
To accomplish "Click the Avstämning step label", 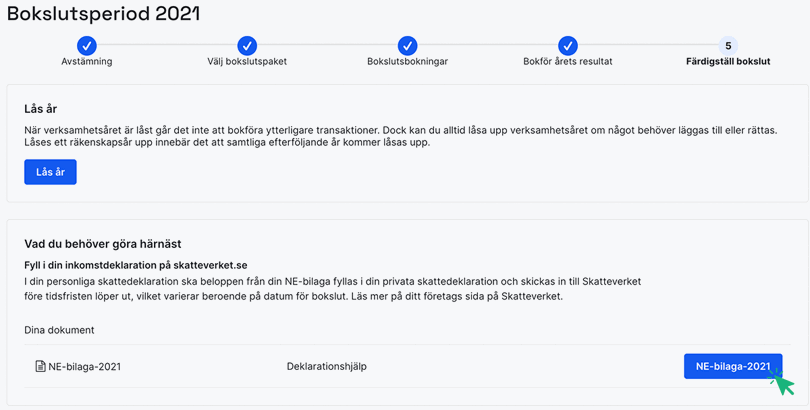I will (87, 62).
